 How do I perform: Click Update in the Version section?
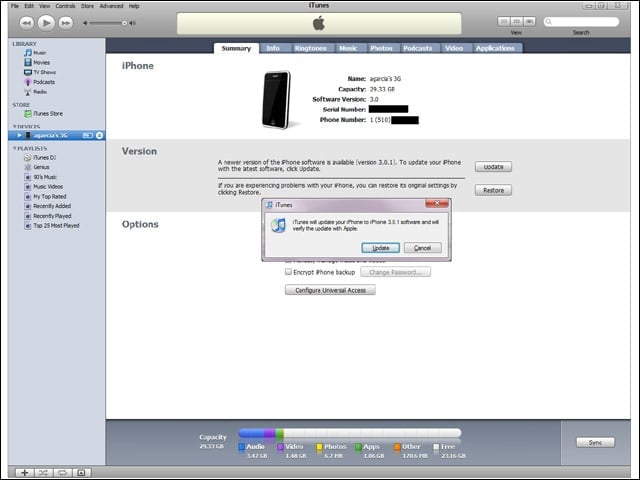tap(493, 167)
